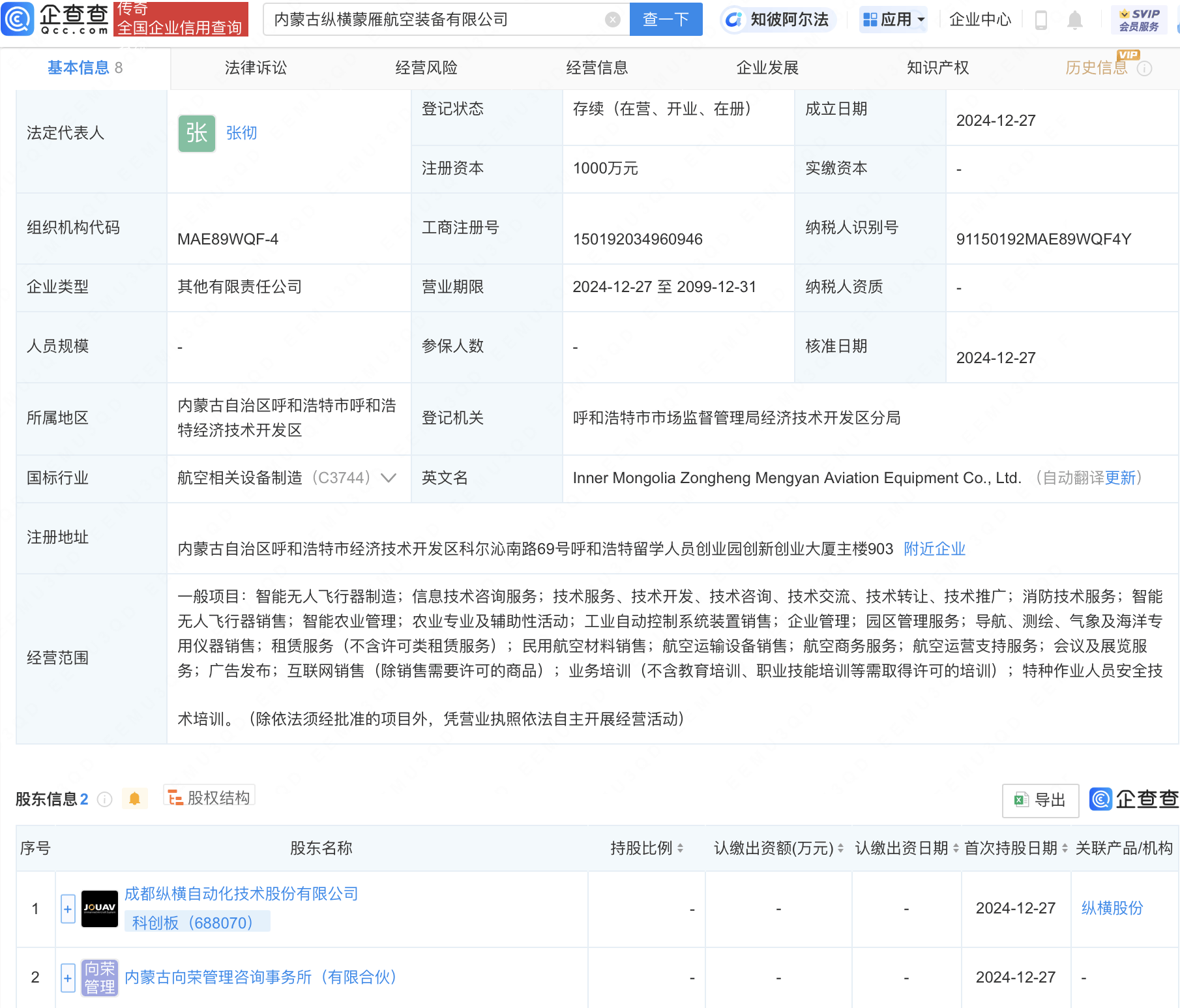This screenshot has height=1008, width=1180.
Task: Open the 历史信息 VIP tab
Action: click(x=1096, y=68)
